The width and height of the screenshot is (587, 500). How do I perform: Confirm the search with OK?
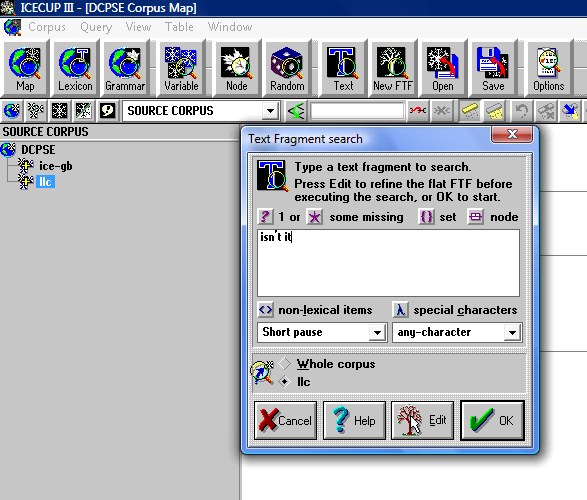pos(492,420)
